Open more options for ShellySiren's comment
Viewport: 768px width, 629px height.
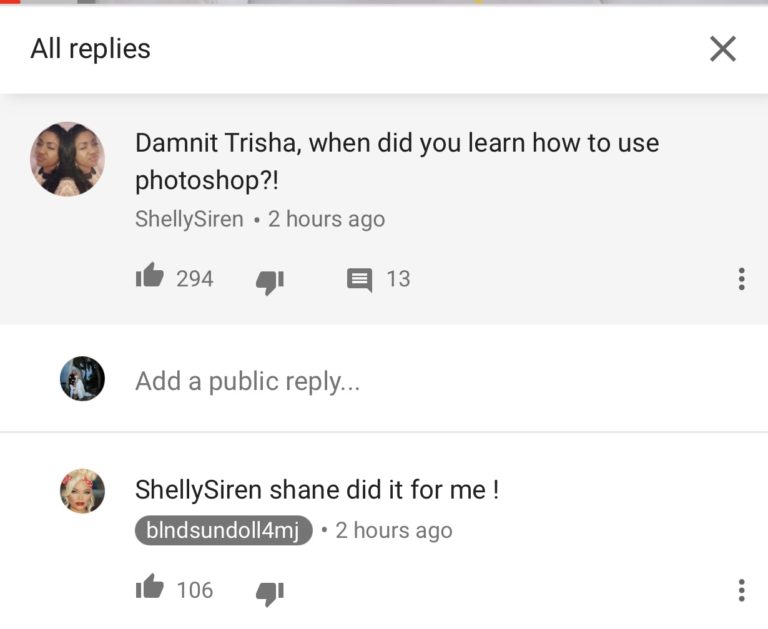(x=741, y=279)
